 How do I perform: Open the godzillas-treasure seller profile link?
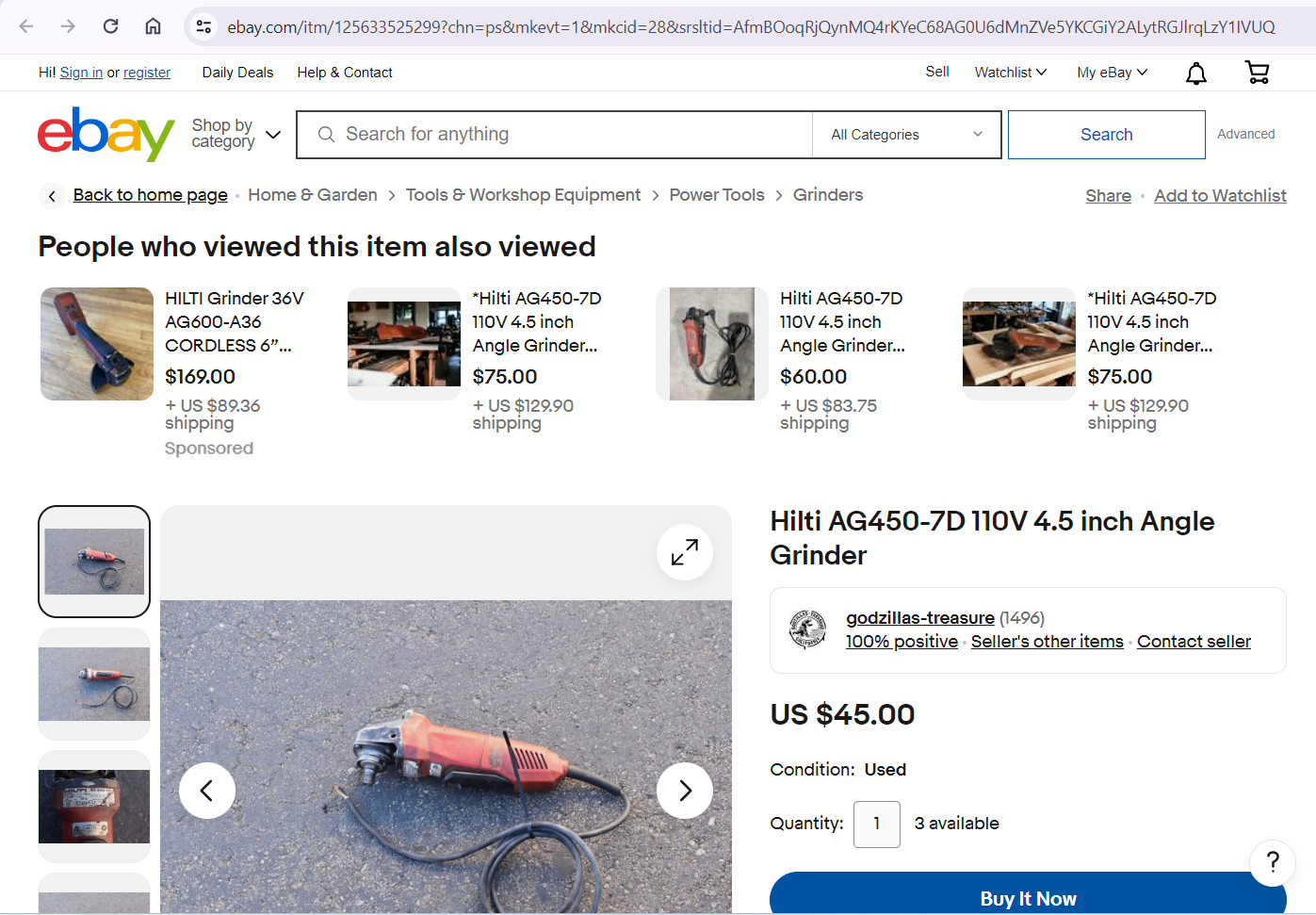pos(920,618)
